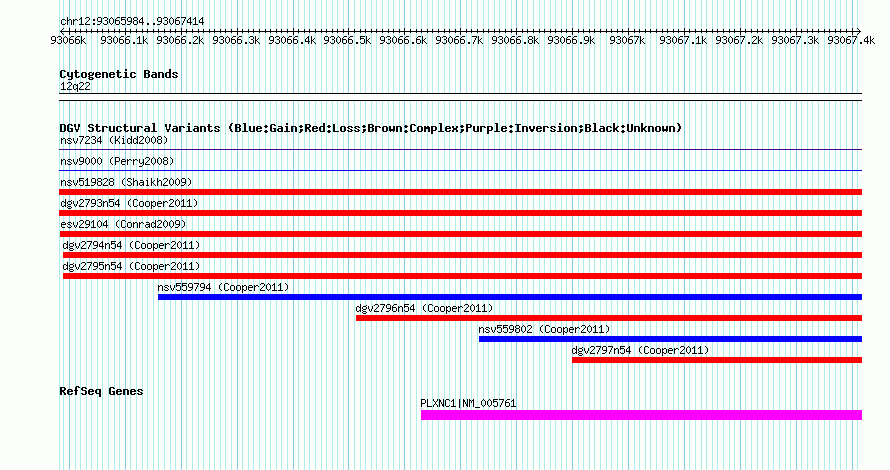Click the 12q22 band label
890x470 pixels.
click(75, 86)
